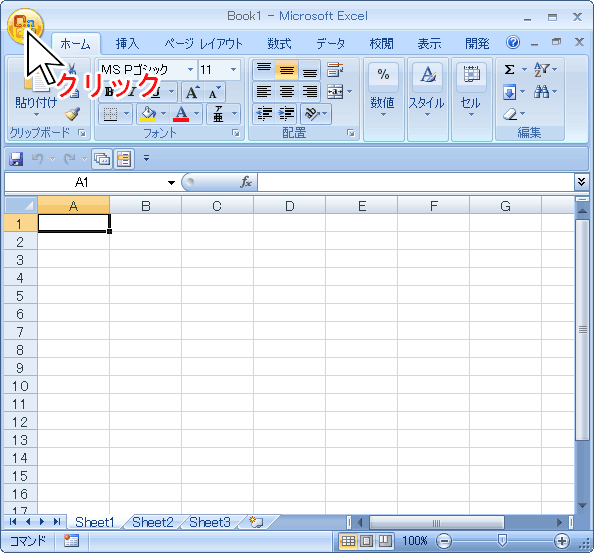Open the font name dropdown
This screenshot has height=553, width=594.
tap(191, 70)
